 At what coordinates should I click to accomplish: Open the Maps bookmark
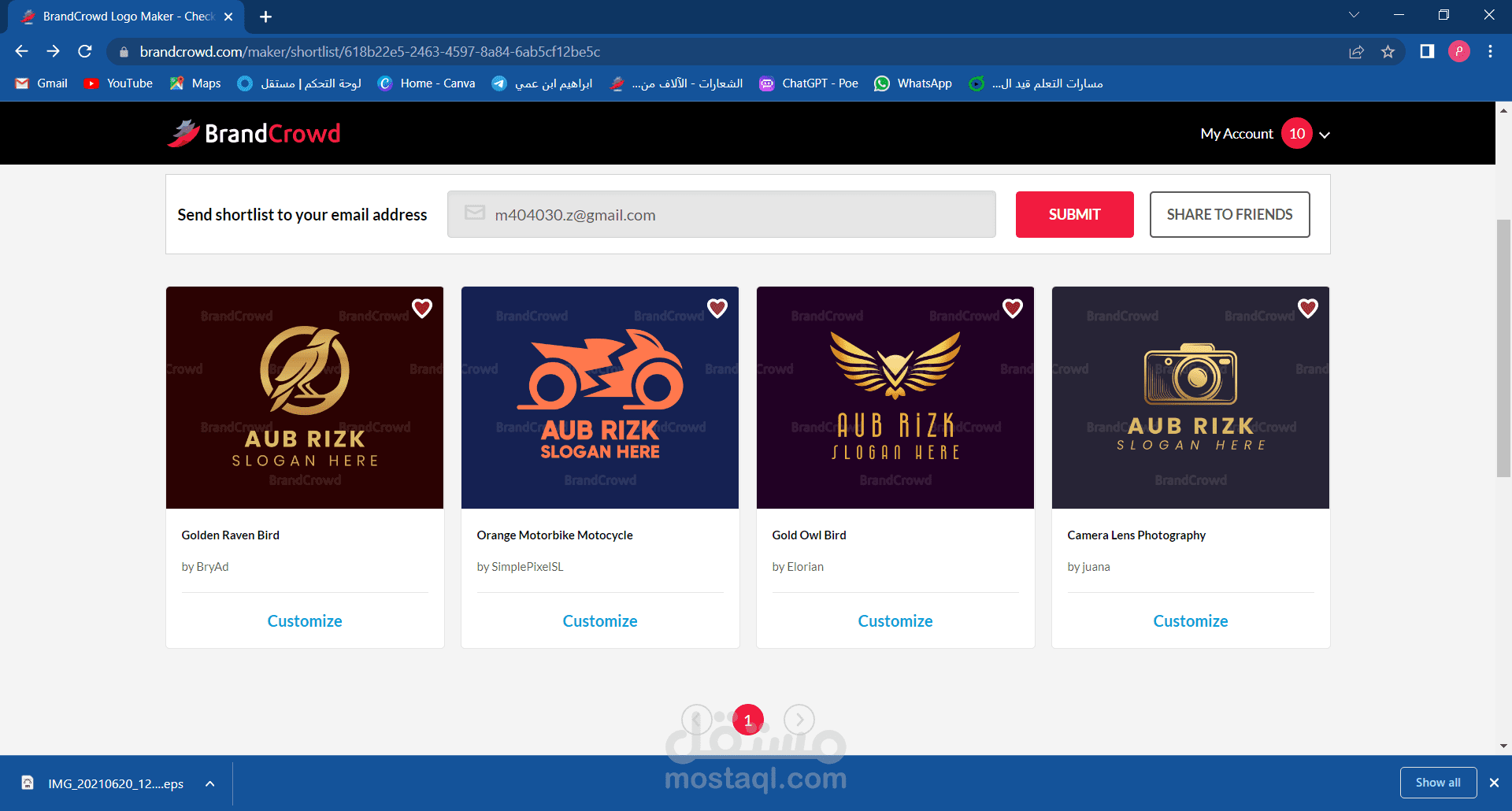pos(195,83)
